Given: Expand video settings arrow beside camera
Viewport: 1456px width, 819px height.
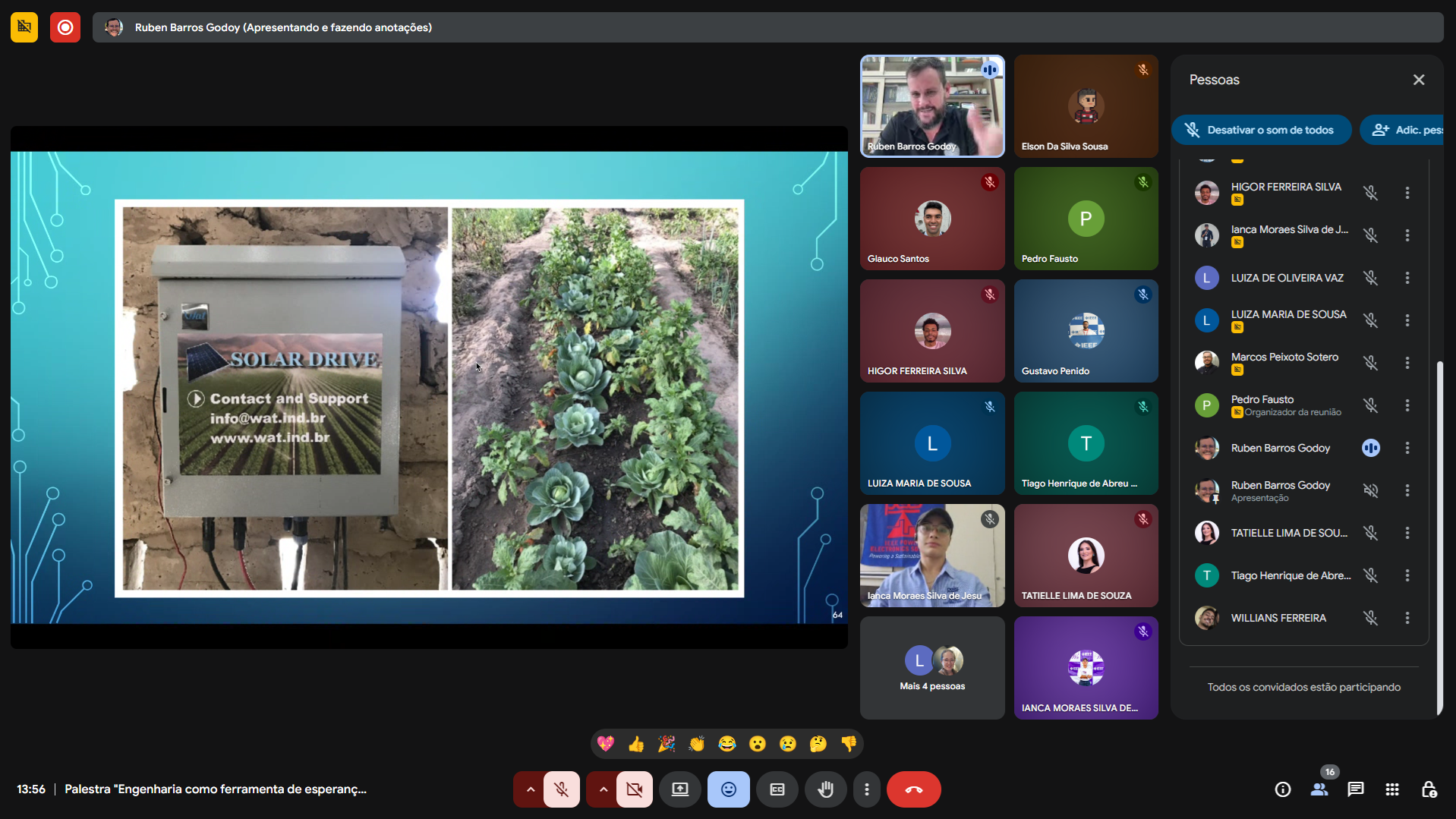Looking at the screenshot, I should click(x=603, y=789).
